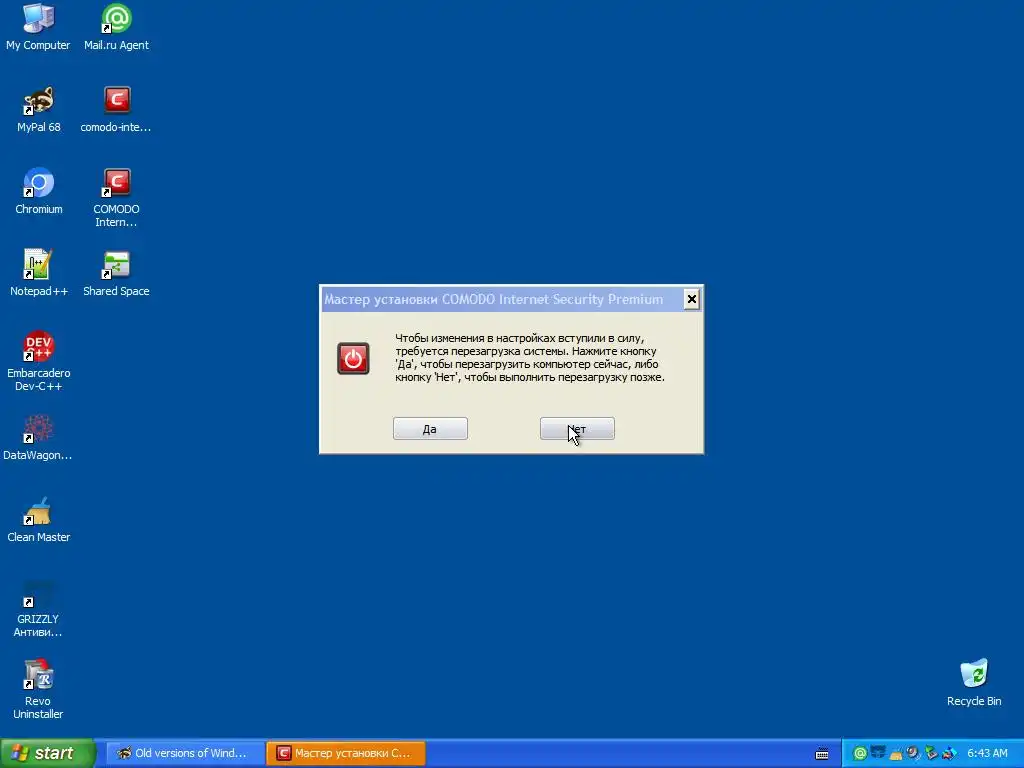Open My Computer desktop icon
The height and width of the screenshot is (768, 1024).
(38, 27)
